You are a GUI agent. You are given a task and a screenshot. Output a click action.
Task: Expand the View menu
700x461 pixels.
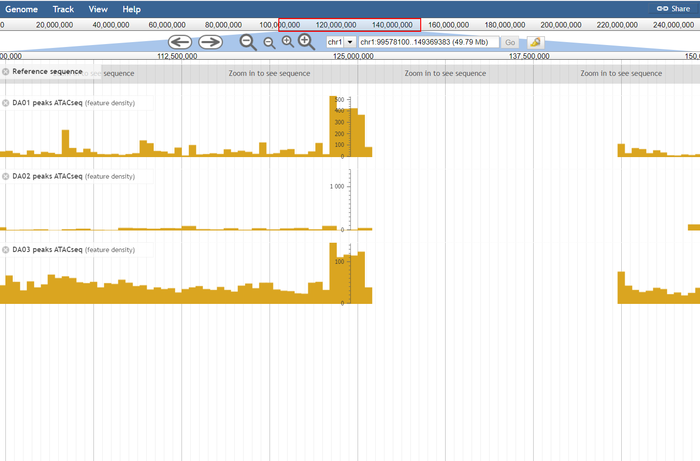pos(98,8)
